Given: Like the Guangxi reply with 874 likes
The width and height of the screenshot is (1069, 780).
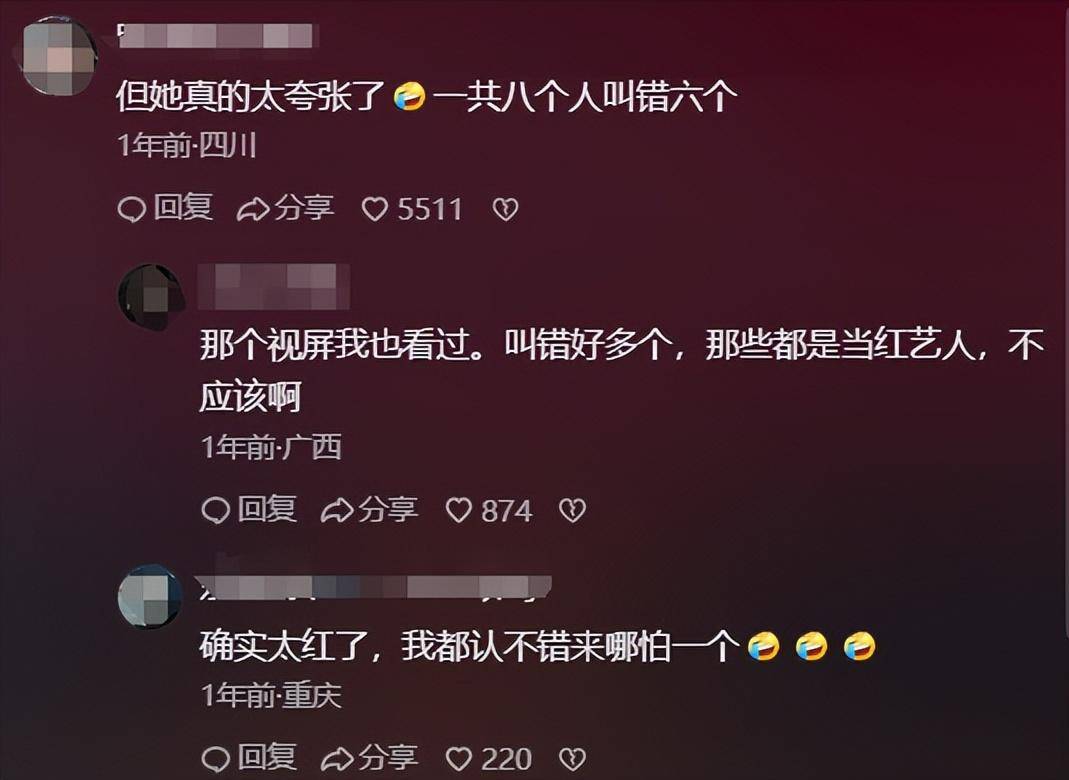Looking at the screenshot, I should coord(489,510).
